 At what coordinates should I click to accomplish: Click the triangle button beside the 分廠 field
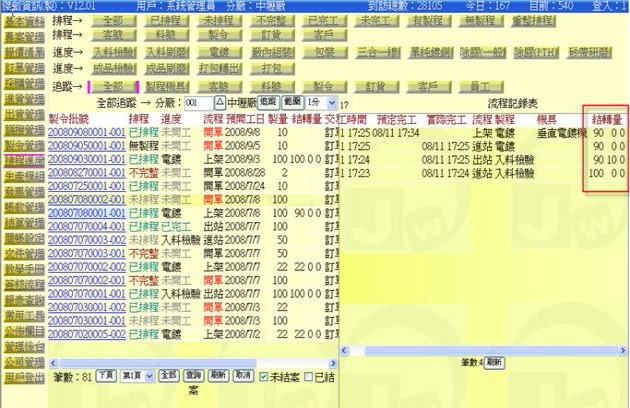click(x=220, y=102)
